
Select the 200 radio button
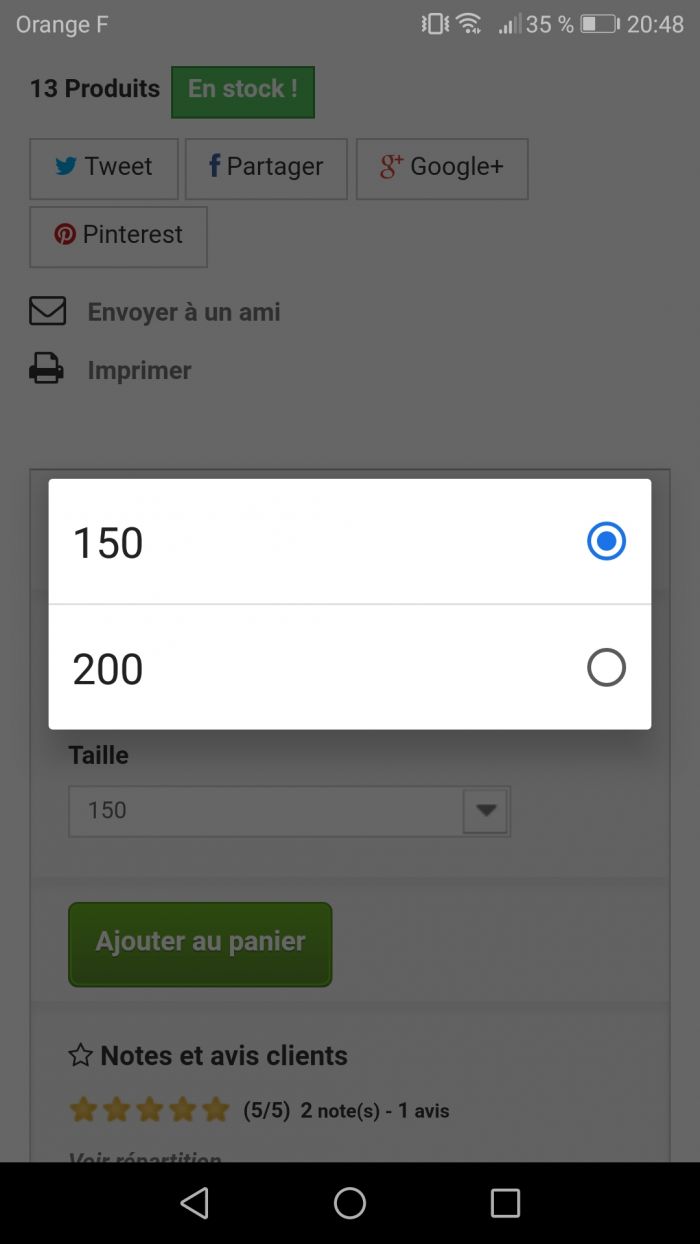pos(606,668)
